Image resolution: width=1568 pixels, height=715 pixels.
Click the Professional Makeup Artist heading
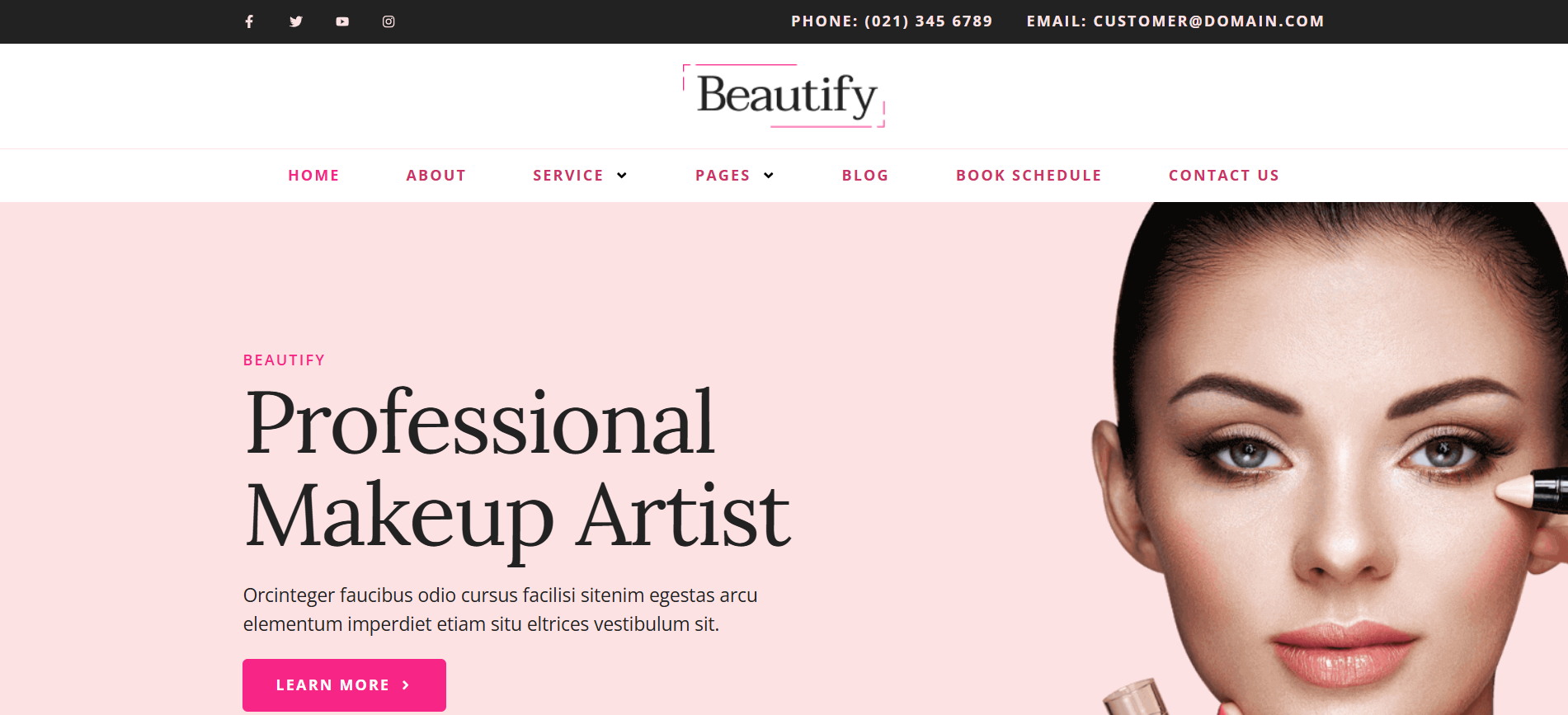click(517, 468)
